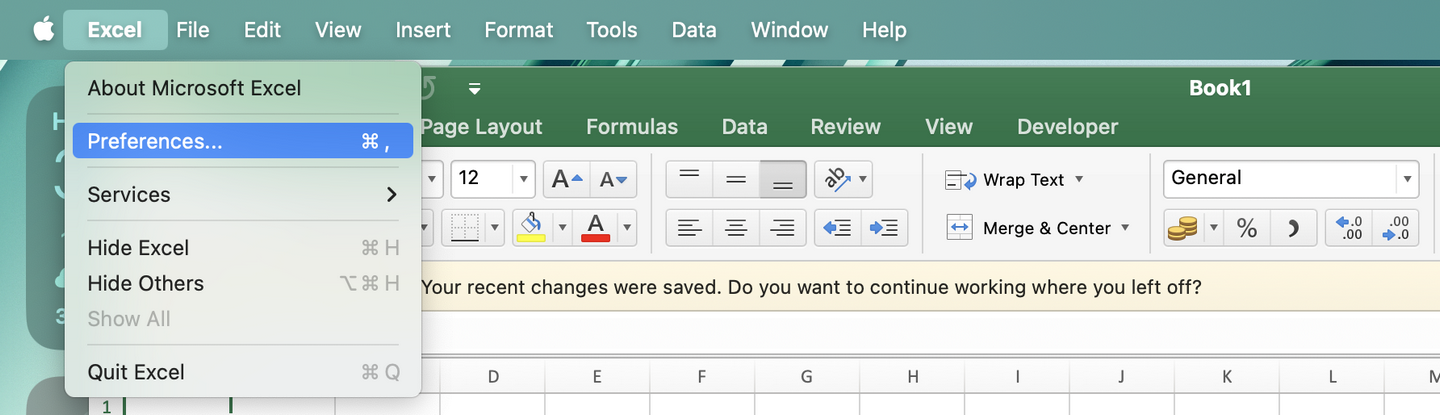Click the Decrease Indent icon
The height and width of the screenshot is (415, 1440).
[x=837, y=228]
